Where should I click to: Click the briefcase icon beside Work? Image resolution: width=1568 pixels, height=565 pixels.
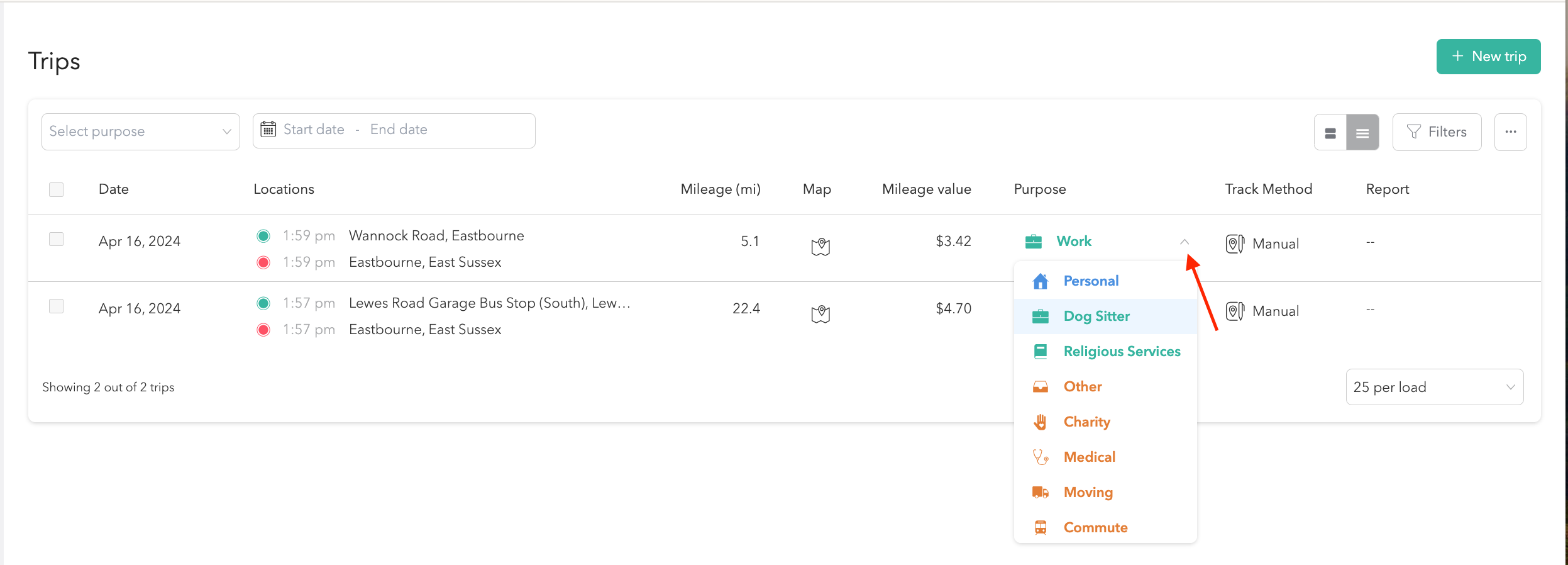[x=1034, y=242]
